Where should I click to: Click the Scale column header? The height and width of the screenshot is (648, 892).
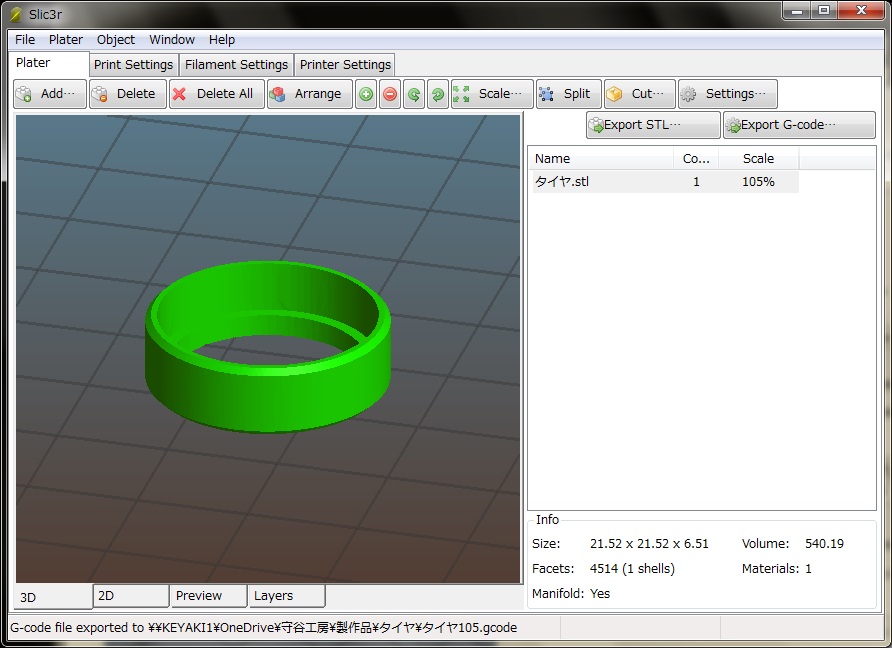click(758, 159)
